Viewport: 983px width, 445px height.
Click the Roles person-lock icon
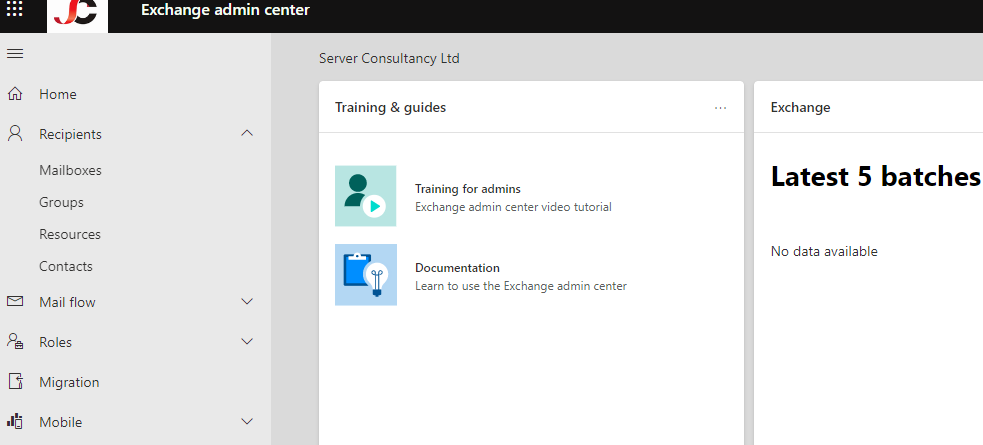pyautogui.click(x=15, y=342)
